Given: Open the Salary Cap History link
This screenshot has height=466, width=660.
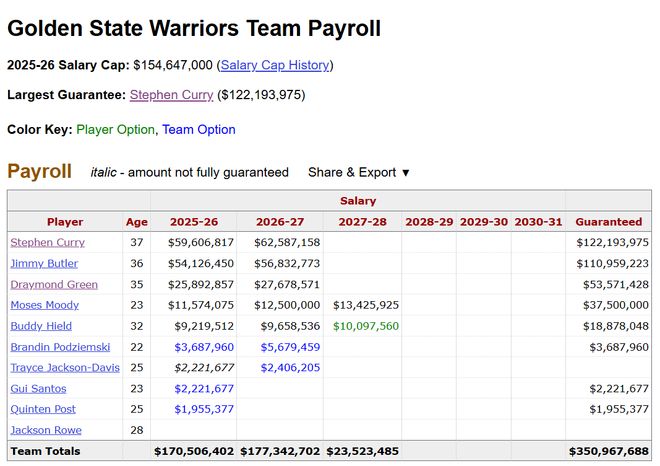Looking at the screenshot, I should tap(275, 65).
